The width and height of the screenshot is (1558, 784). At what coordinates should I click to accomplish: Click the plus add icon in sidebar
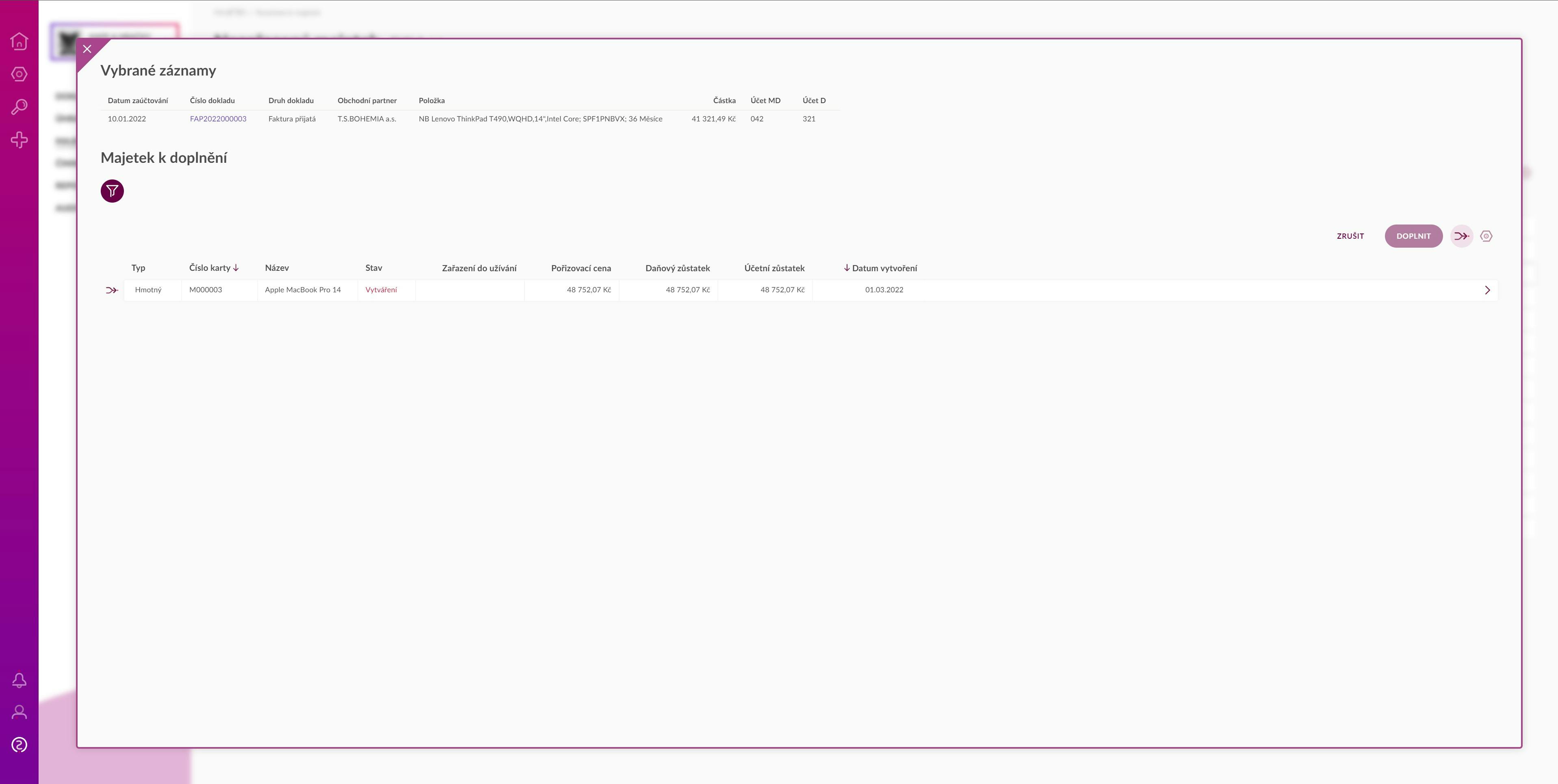(20, 140)
